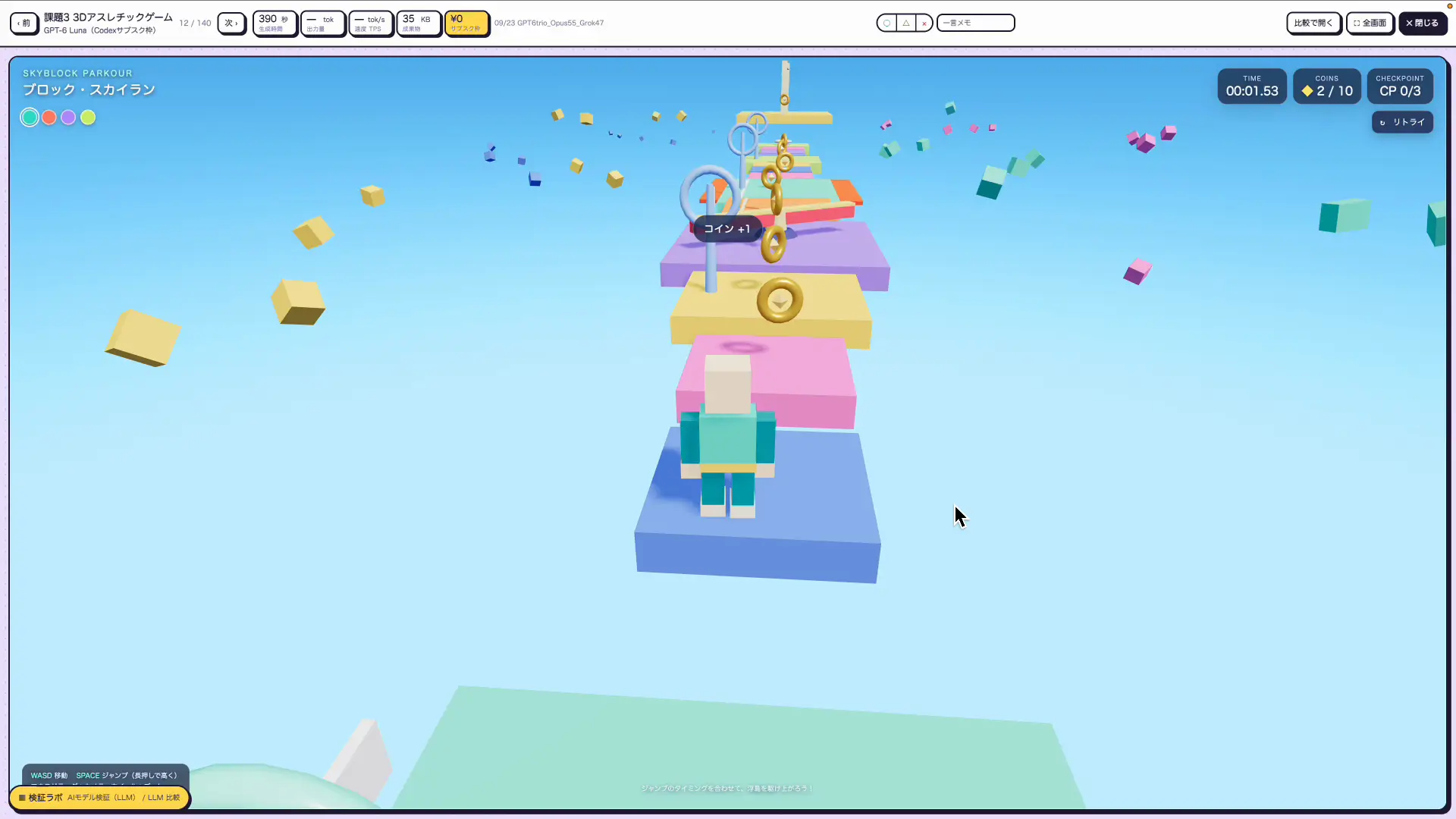Image resolution: width=1456 pixels, height=819 pixels.
Task: Select the purple character color swatch
Action: [x=68, y=118]
